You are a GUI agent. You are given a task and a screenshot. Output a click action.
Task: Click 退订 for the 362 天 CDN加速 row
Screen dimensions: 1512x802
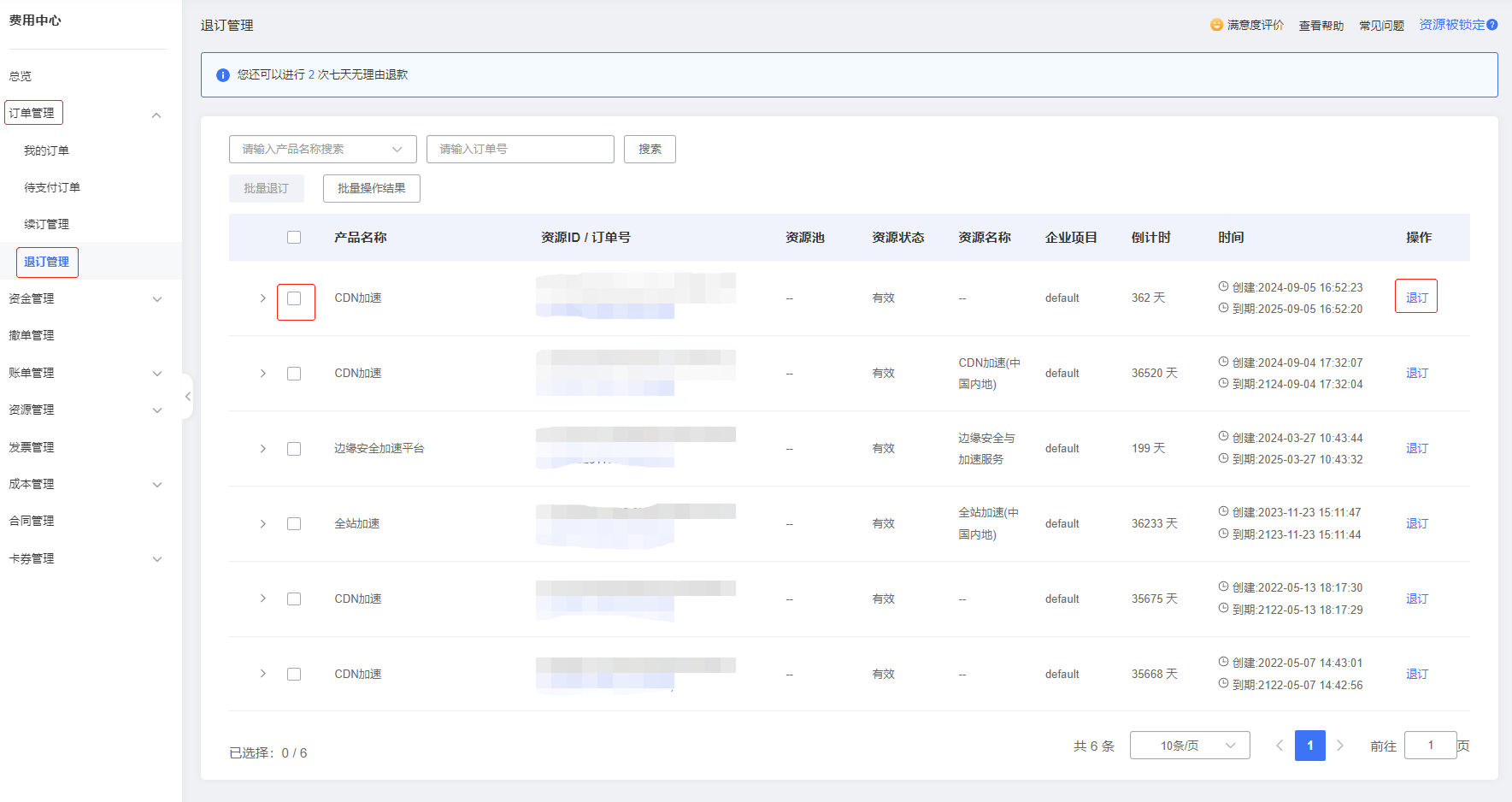(x=1416, y=298)
